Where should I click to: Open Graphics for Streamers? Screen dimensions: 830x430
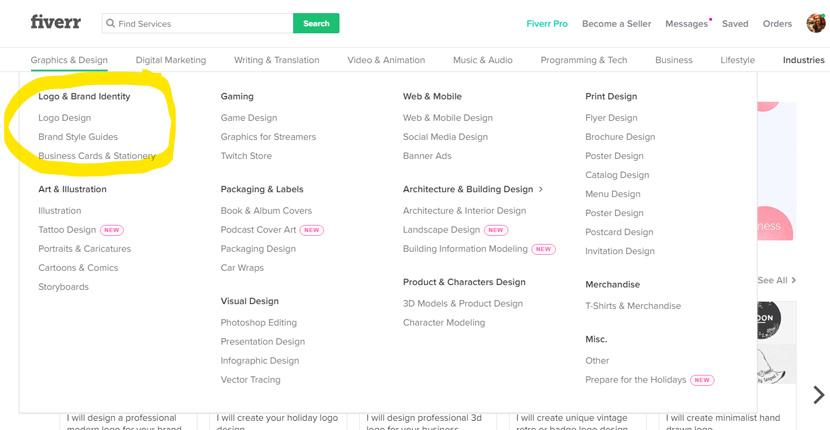pos(268,137)
